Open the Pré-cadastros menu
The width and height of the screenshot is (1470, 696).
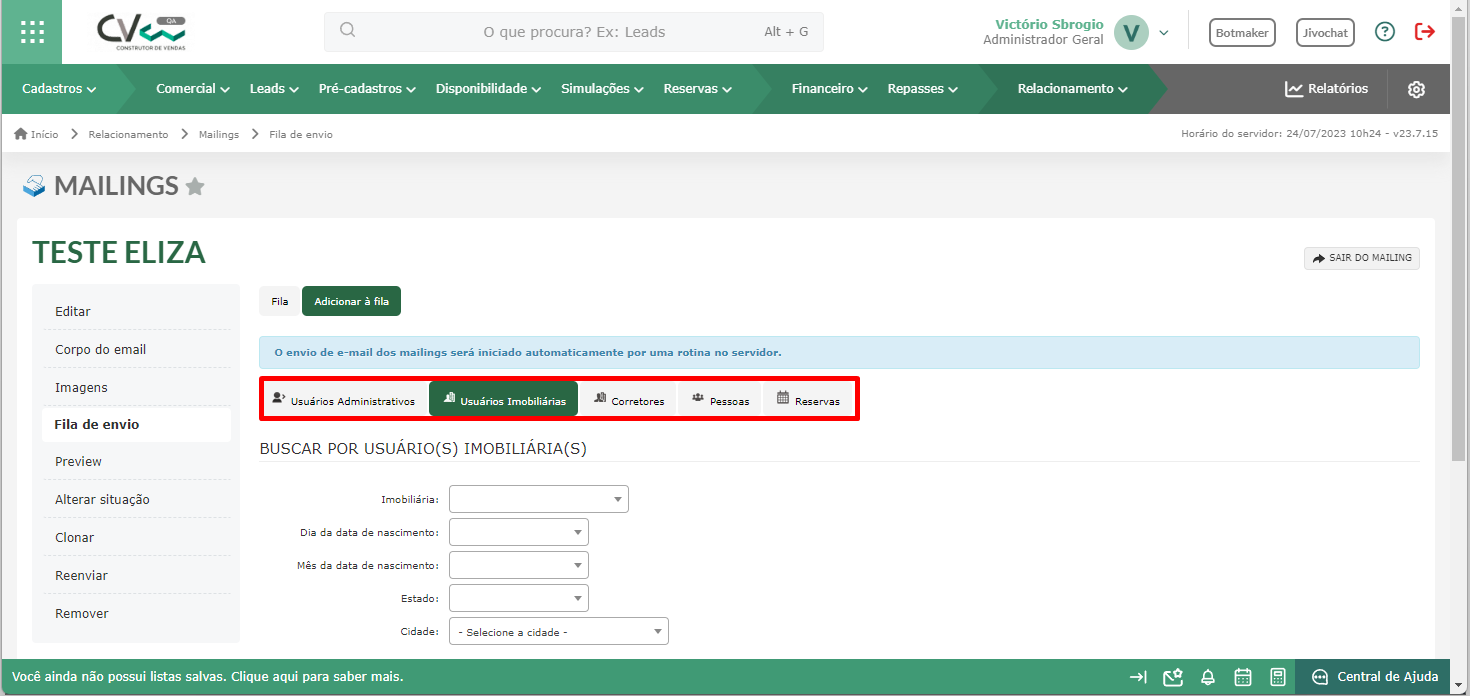367,89
